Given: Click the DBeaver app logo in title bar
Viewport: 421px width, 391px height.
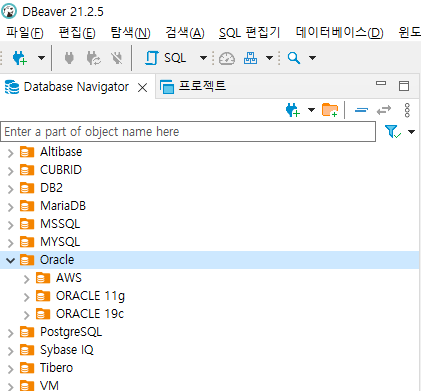Looking at the screenshot, I should [9, 11].
